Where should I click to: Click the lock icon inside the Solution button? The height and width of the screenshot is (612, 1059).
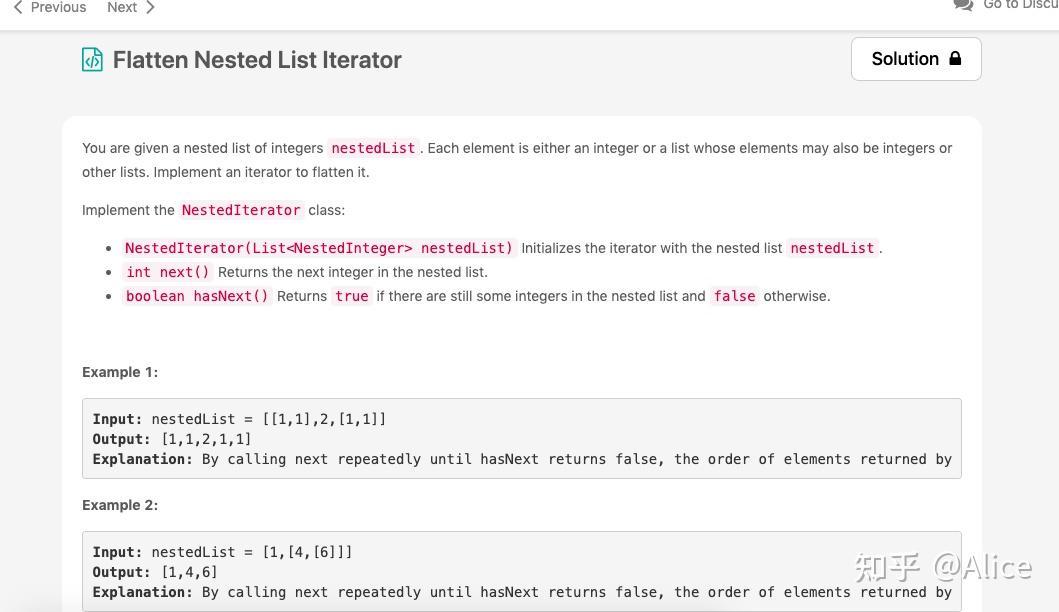pos(955,58)
